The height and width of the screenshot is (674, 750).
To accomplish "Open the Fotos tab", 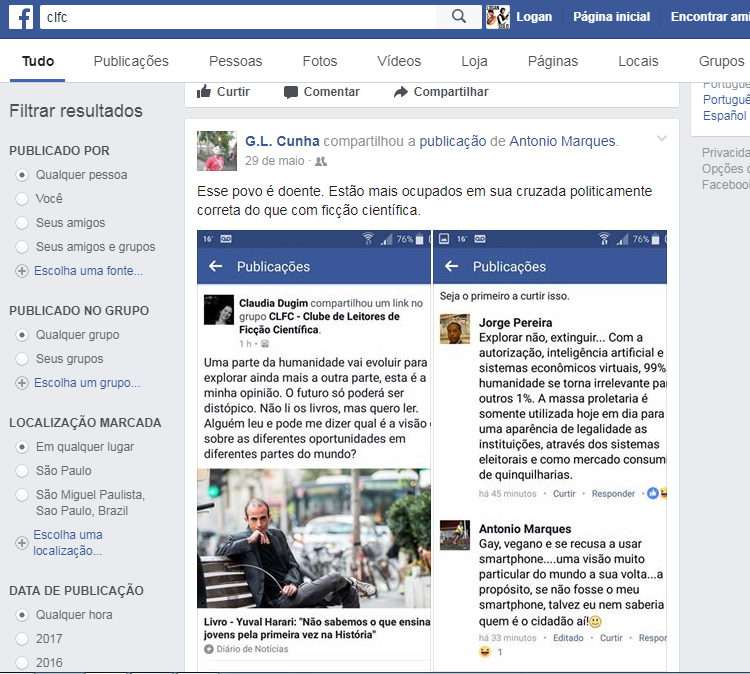I will tap(320, 61).
